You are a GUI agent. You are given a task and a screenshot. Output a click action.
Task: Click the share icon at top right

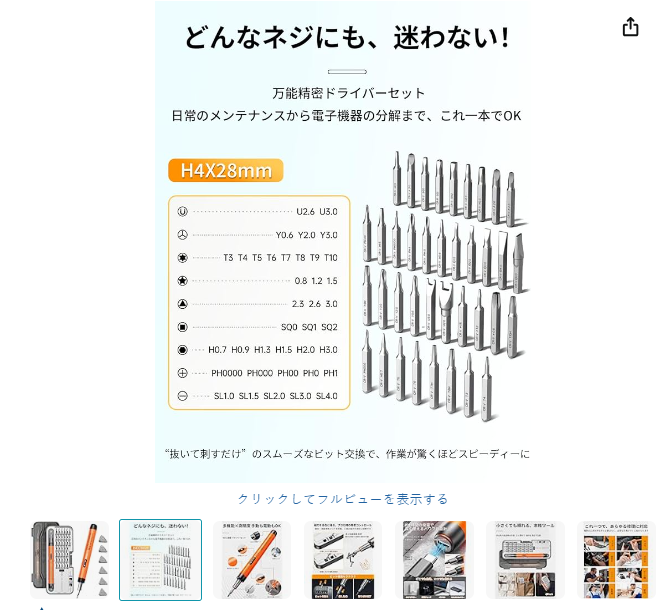tap(630, 27)
